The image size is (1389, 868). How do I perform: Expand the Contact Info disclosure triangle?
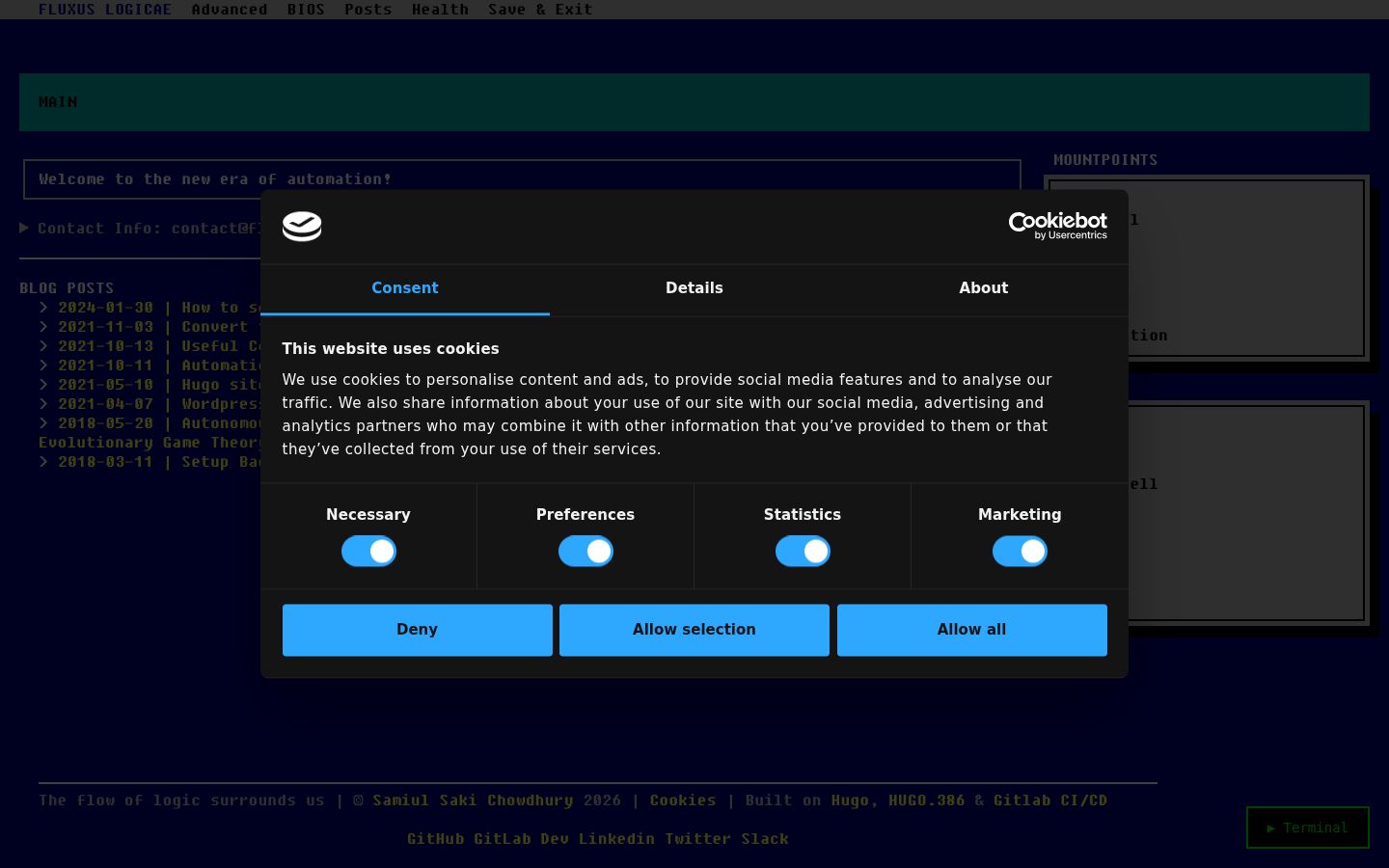click(x=24, y=228)
